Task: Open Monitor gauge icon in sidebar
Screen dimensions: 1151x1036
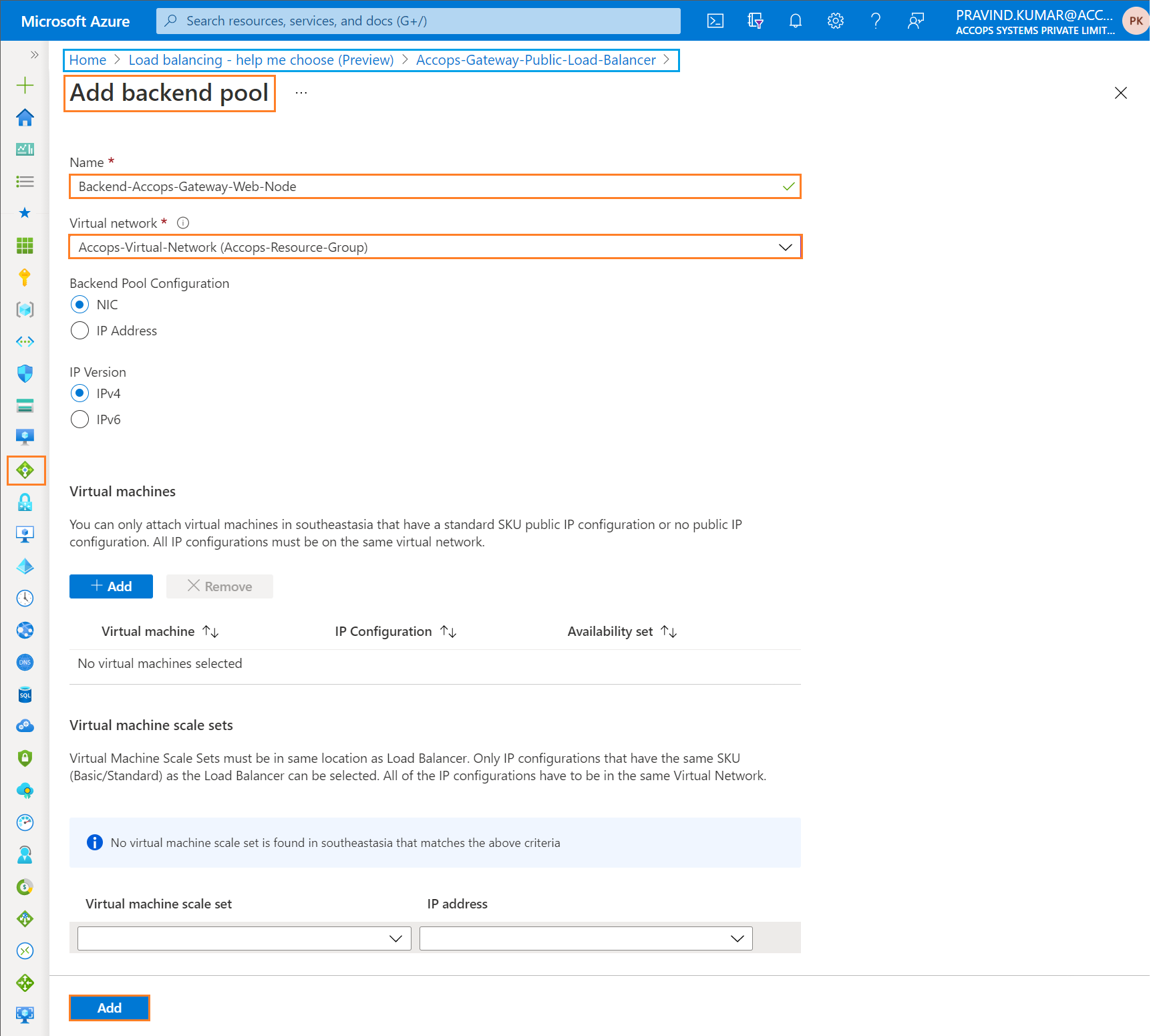Action: 25,822
